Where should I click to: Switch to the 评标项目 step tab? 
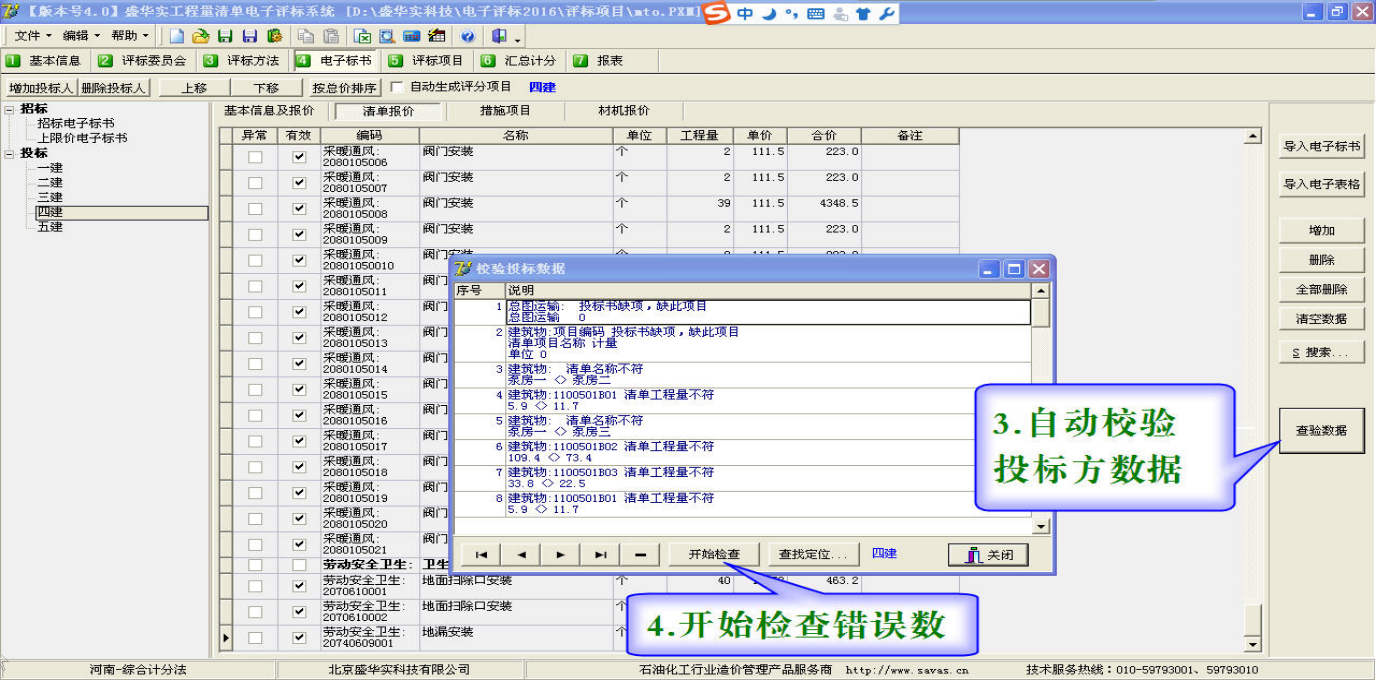[427, 61]
